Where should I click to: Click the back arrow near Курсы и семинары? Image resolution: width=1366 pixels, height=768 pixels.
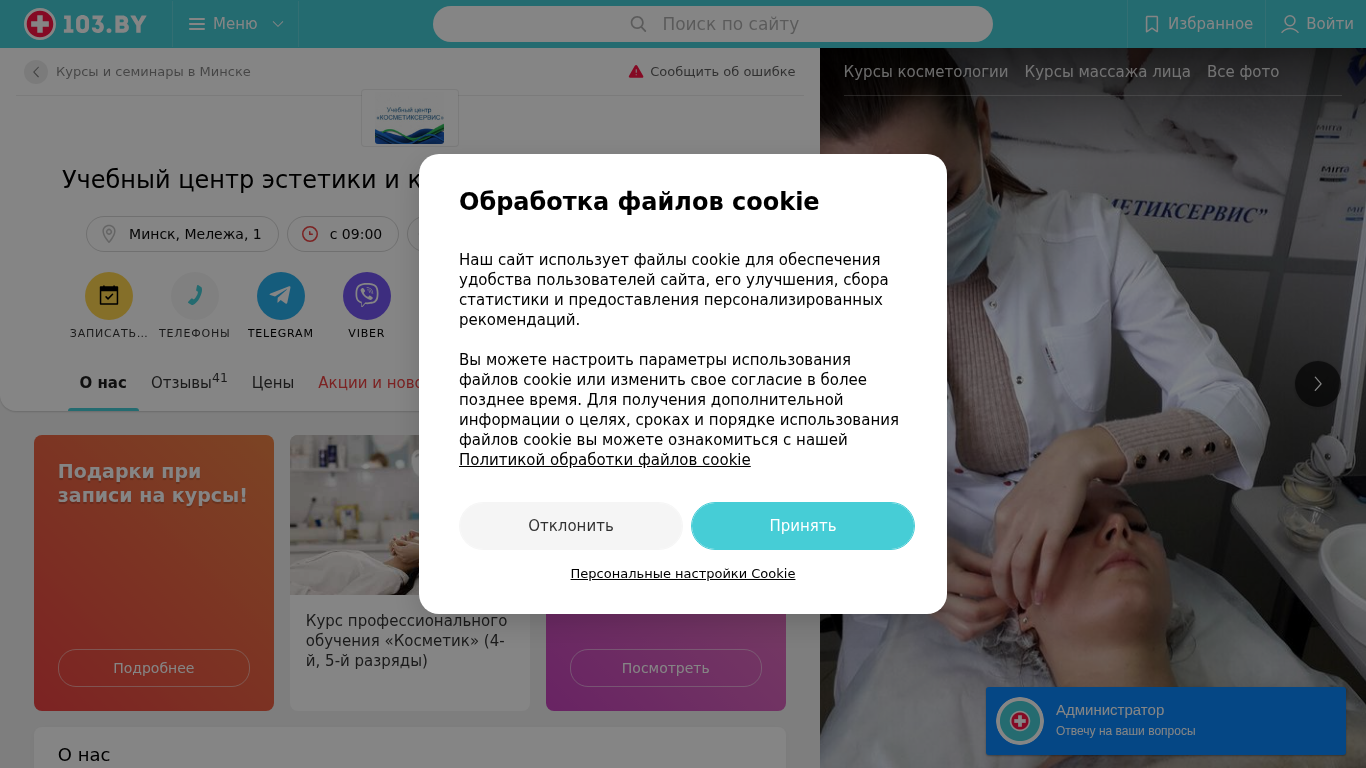[x=36, y=72]
